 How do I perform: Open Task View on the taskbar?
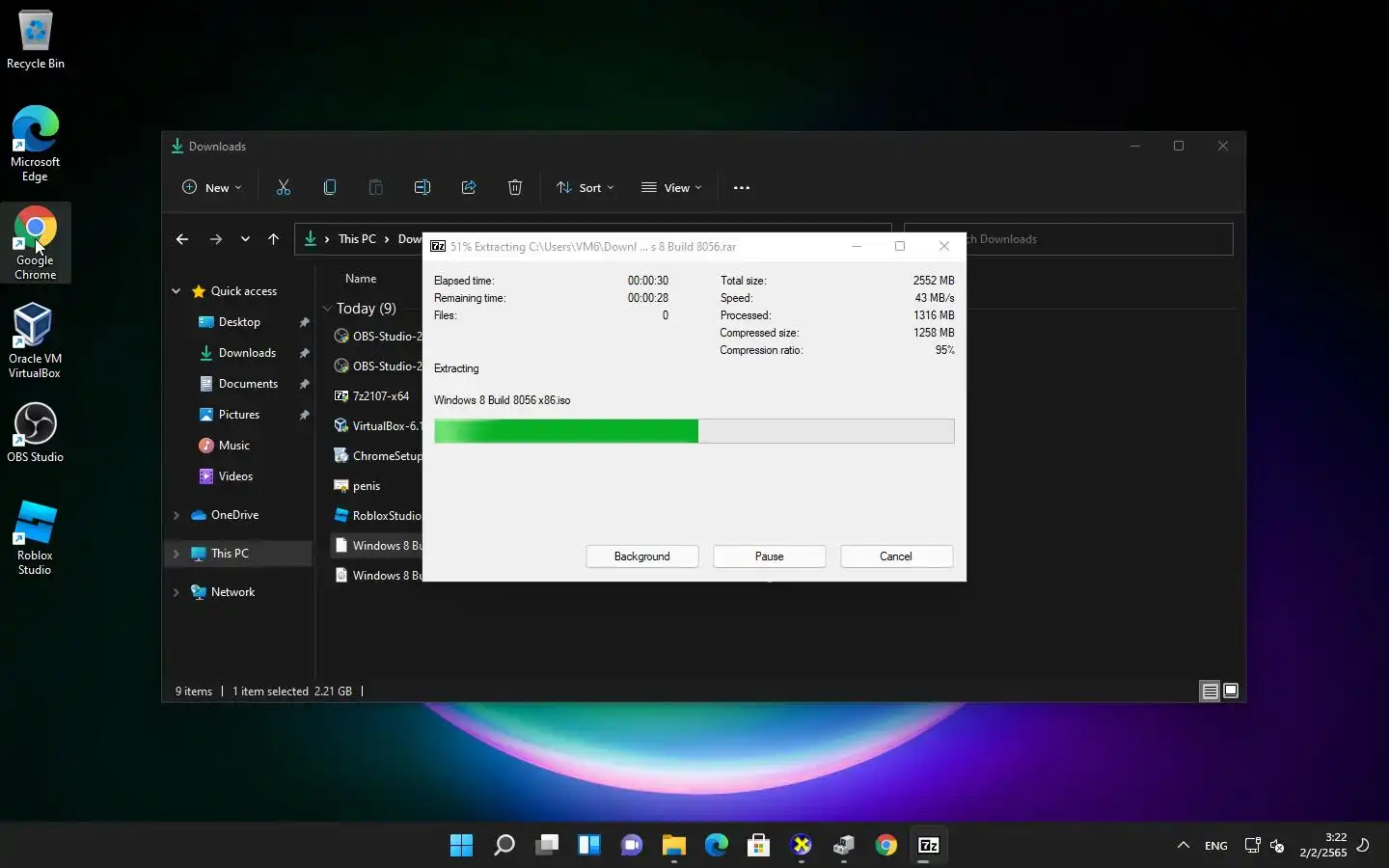(x=547, y=846)
